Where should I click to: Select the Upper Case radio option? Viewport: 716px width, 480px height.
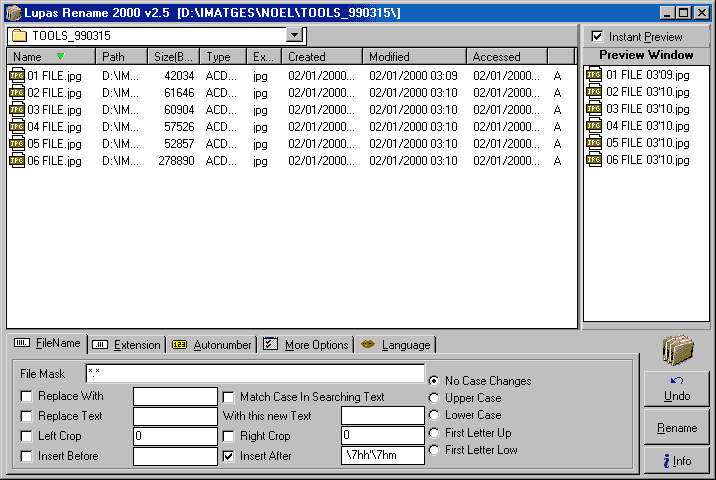pos(433,398)
